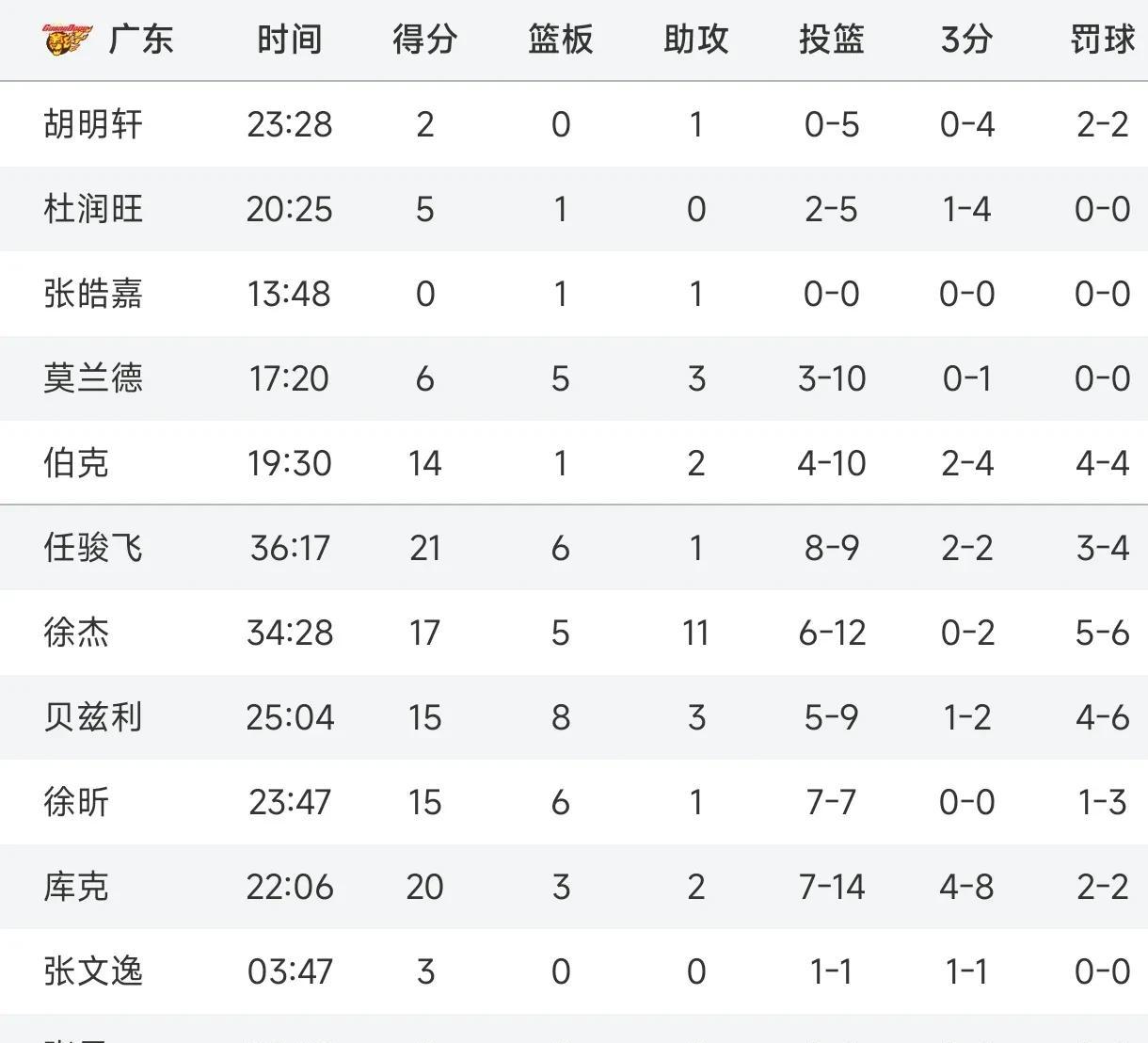Click player name 徐杰
Viewport: 1148px width, 1043px height.
76,633
